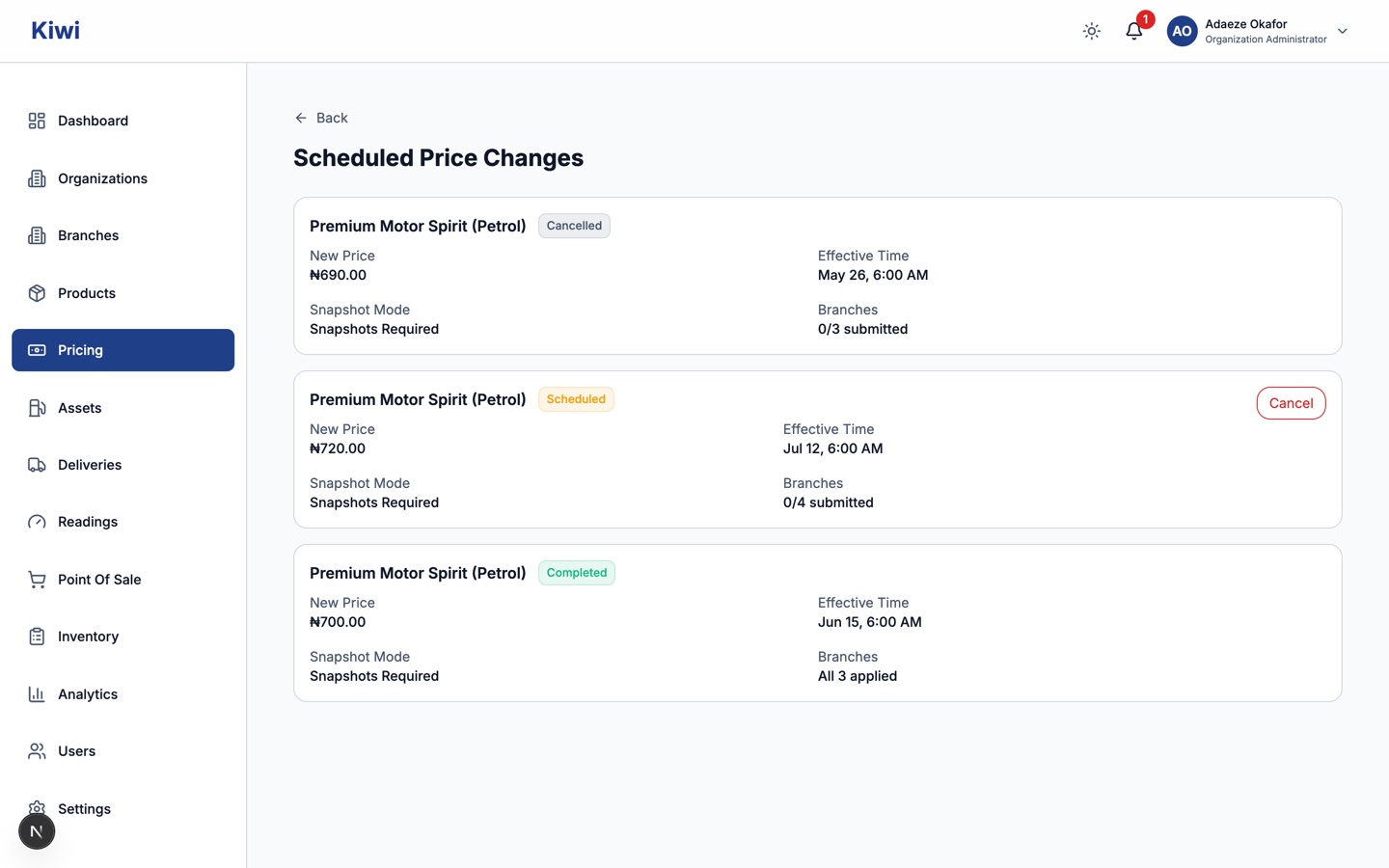
Task: Select the Pricing menu item
Action: click(x=123, y=350)
